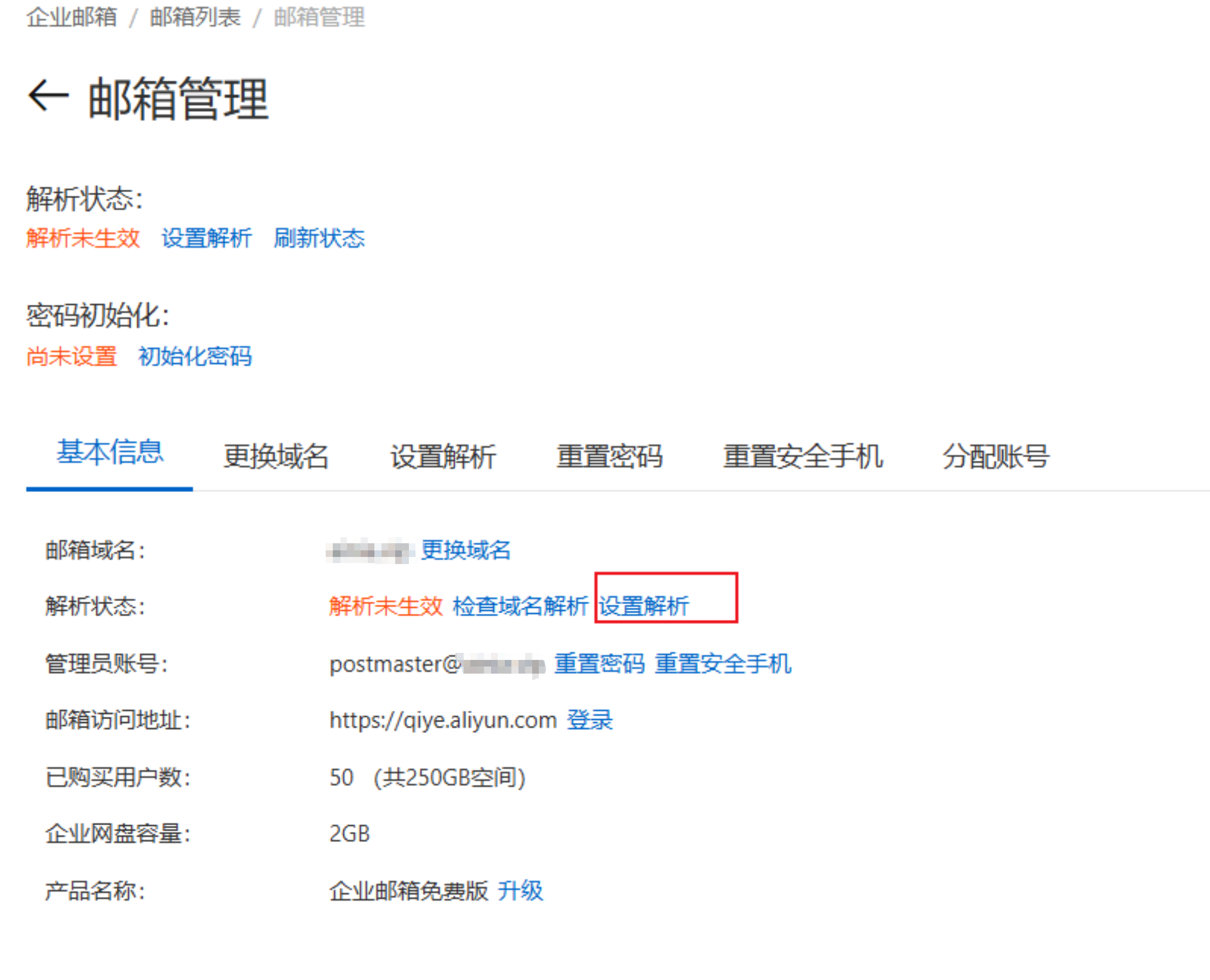This screenshot has width=1210, height=980.
Task: Open the 重置安全手机 tab
Action: (803, 456)
